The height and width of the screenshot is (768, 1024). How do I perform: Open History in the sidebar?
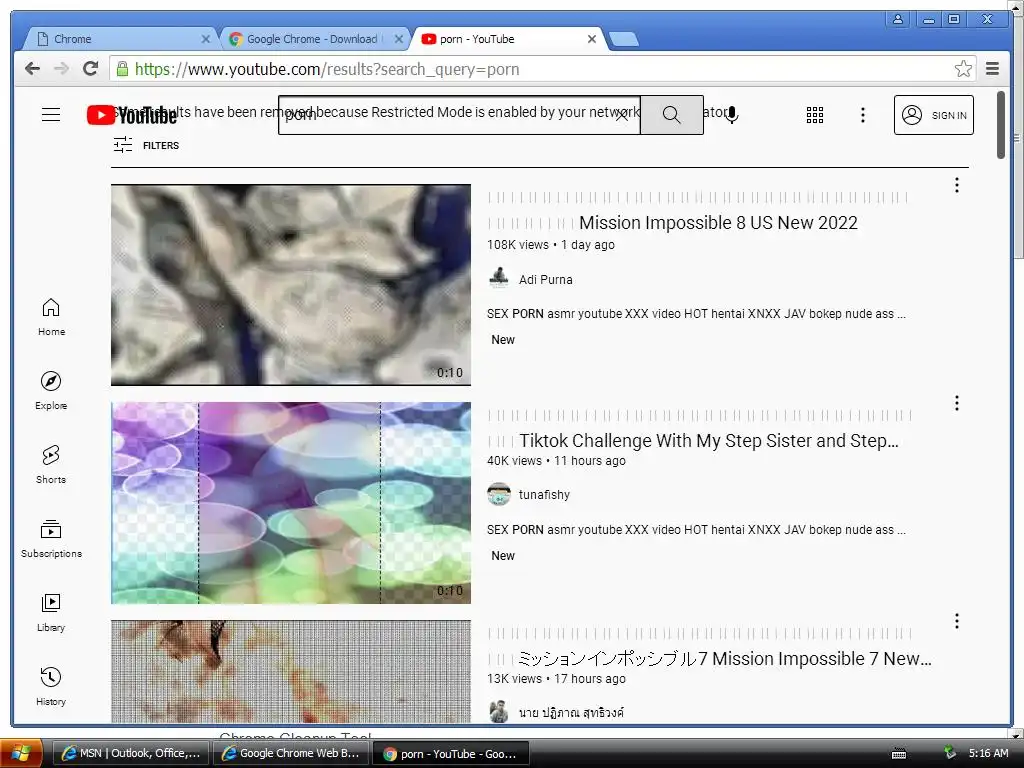coord(51,686)
